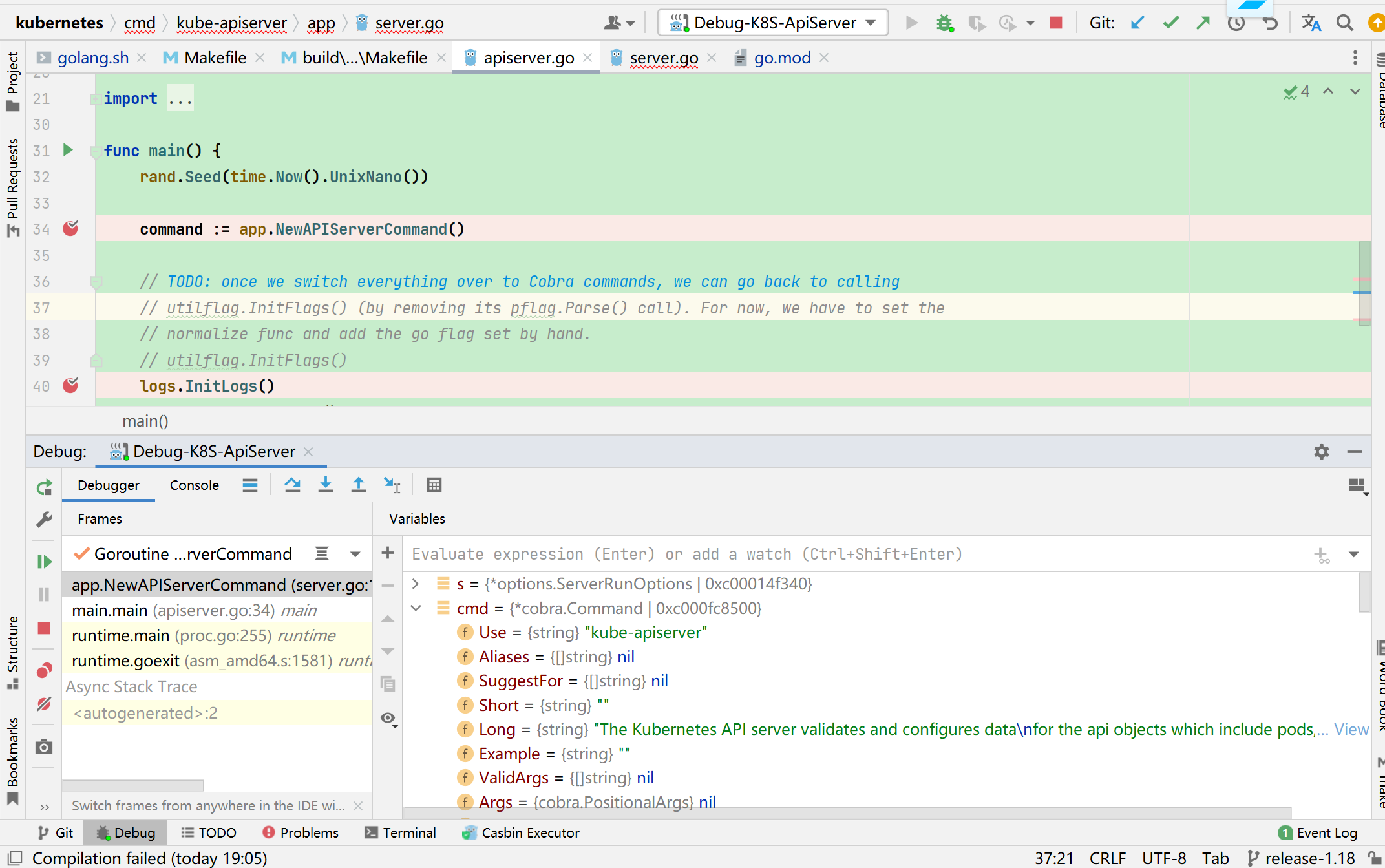Open debugger settings wrench icon
This screenshot has height=868, width=1385.
[44, 520]
